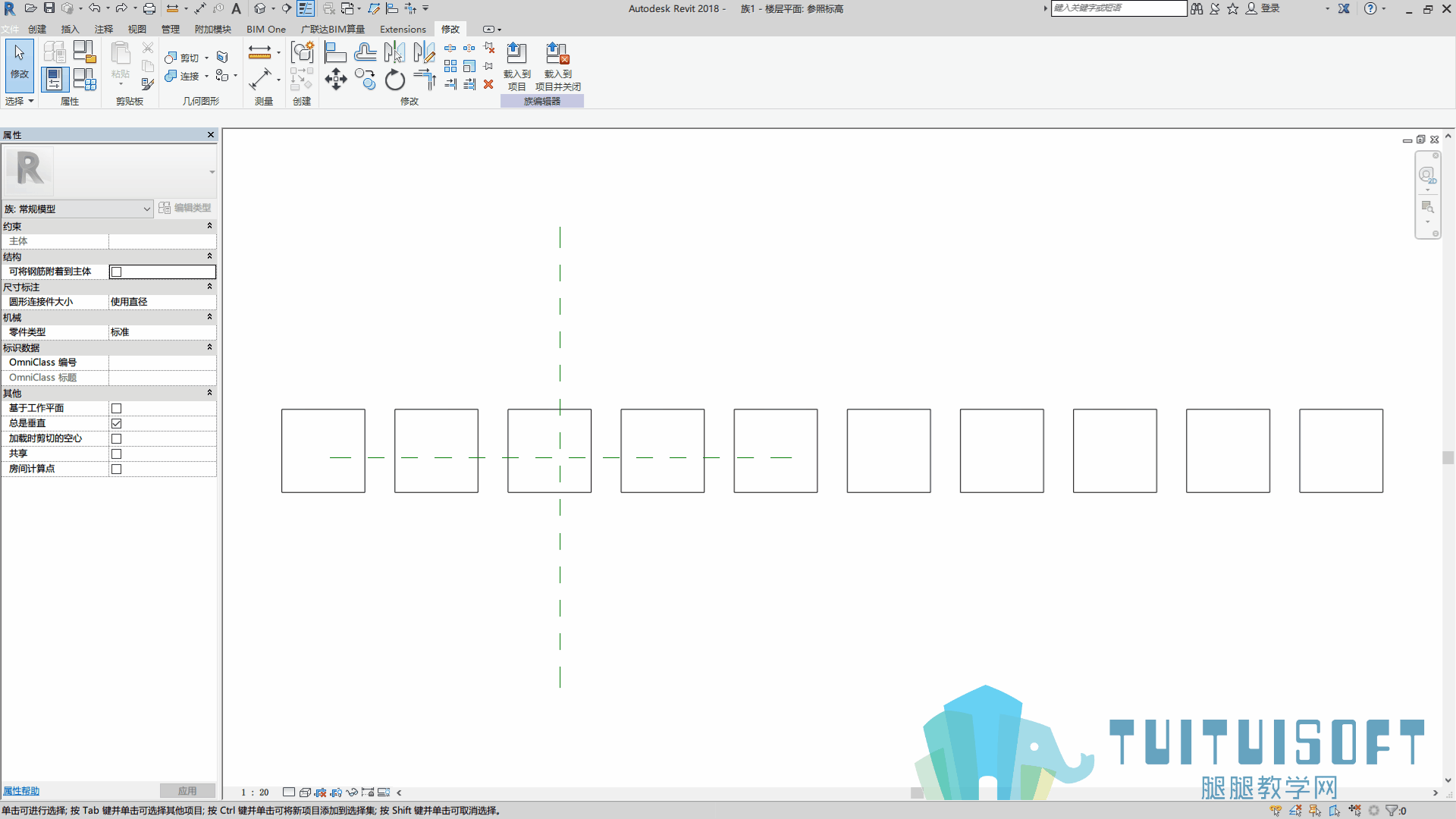
Task: Select the Offset tool
Action: [x=366, y=52]
